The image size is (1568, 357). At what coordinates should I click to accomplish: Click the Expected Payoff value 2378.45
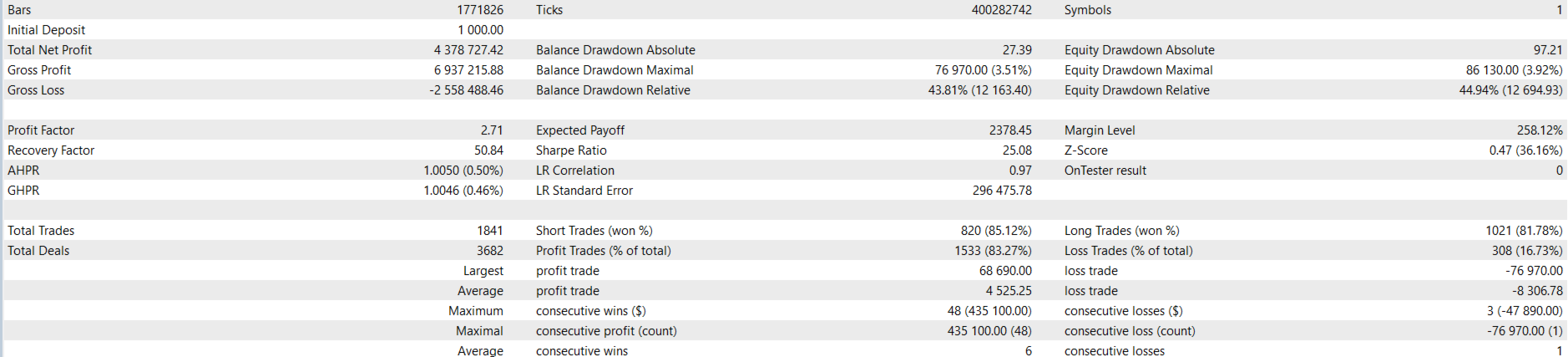1010,130
